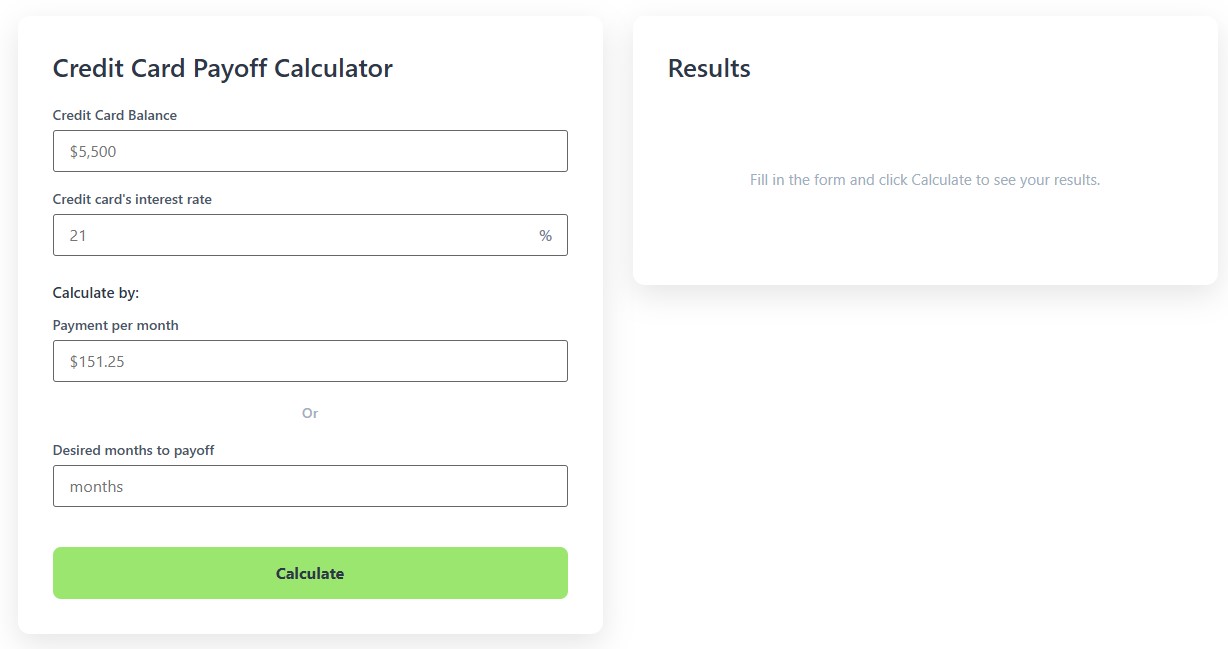Click the word "Calculate" in the results hint
The height and width of the screenshot is (649, 1228).
[941, 180]
